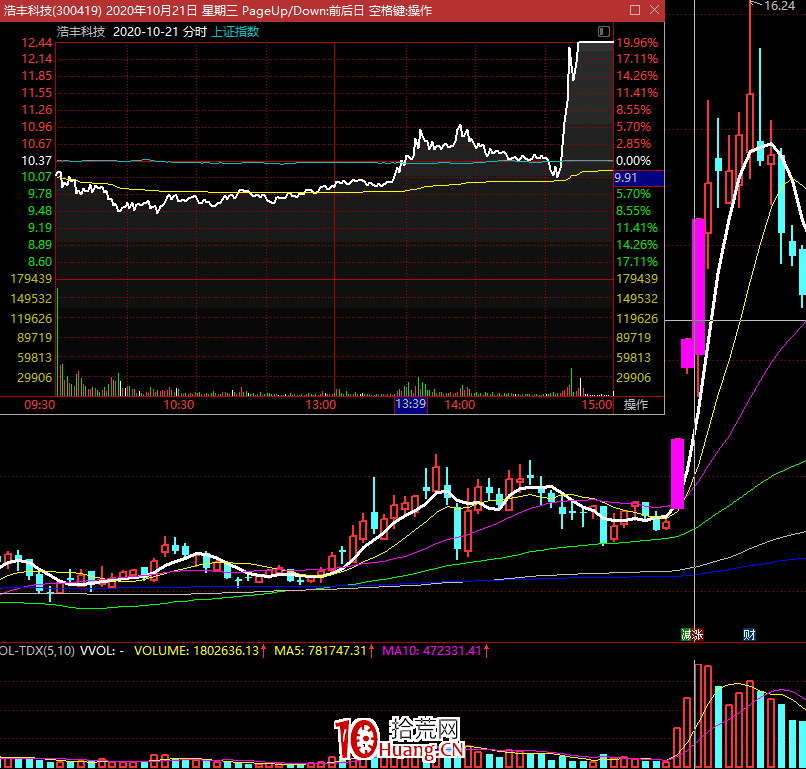Click the 09:30 opening time label
The image size is (806, 769).
[x=40, y=405]
